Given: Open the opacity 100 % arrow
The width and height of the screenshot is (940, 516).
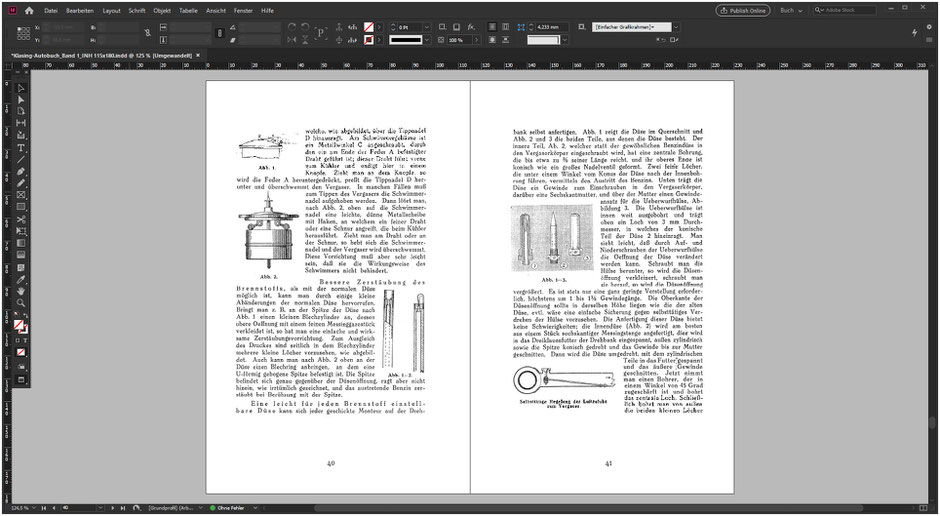Looking at the screenshot, I should (476, 40).
